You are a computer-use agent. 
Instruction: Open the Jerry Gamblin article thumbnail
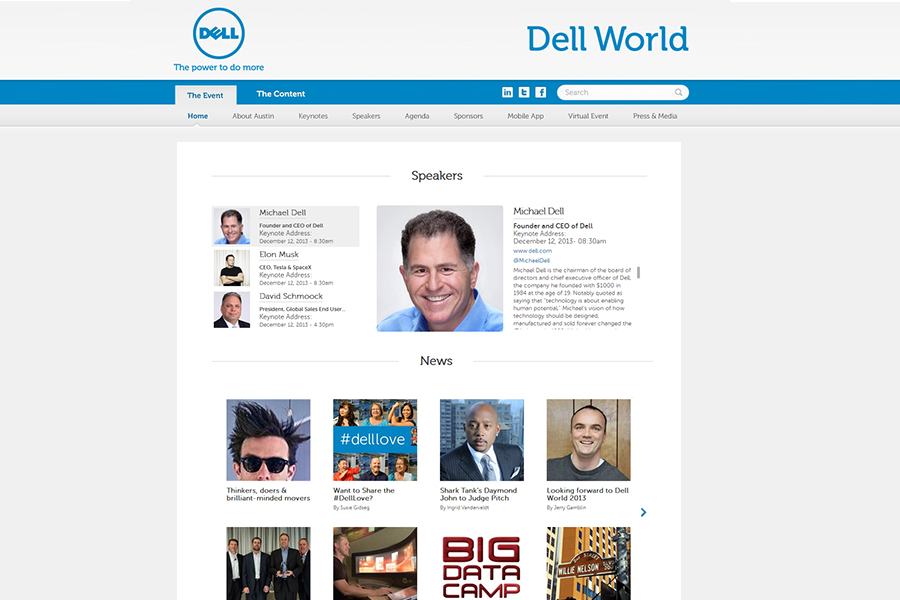[x=588, y=440]
